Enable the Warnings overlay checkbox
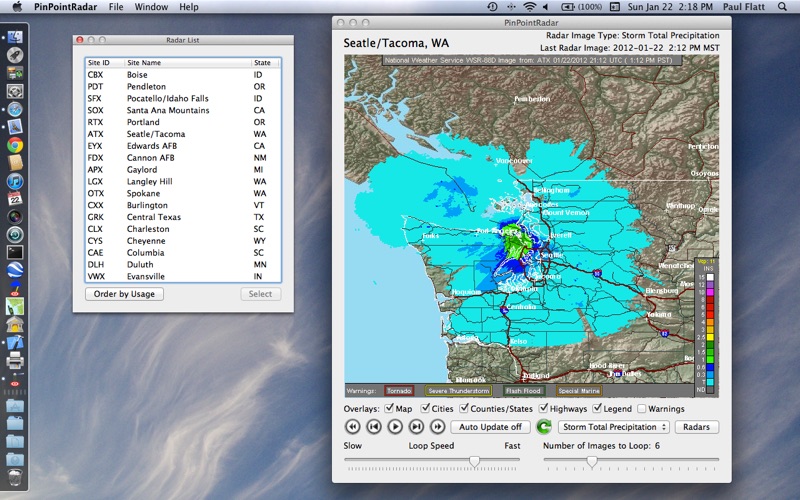Image resolution: width=800 pixels, height=500 pixels. tap(642, 409)
